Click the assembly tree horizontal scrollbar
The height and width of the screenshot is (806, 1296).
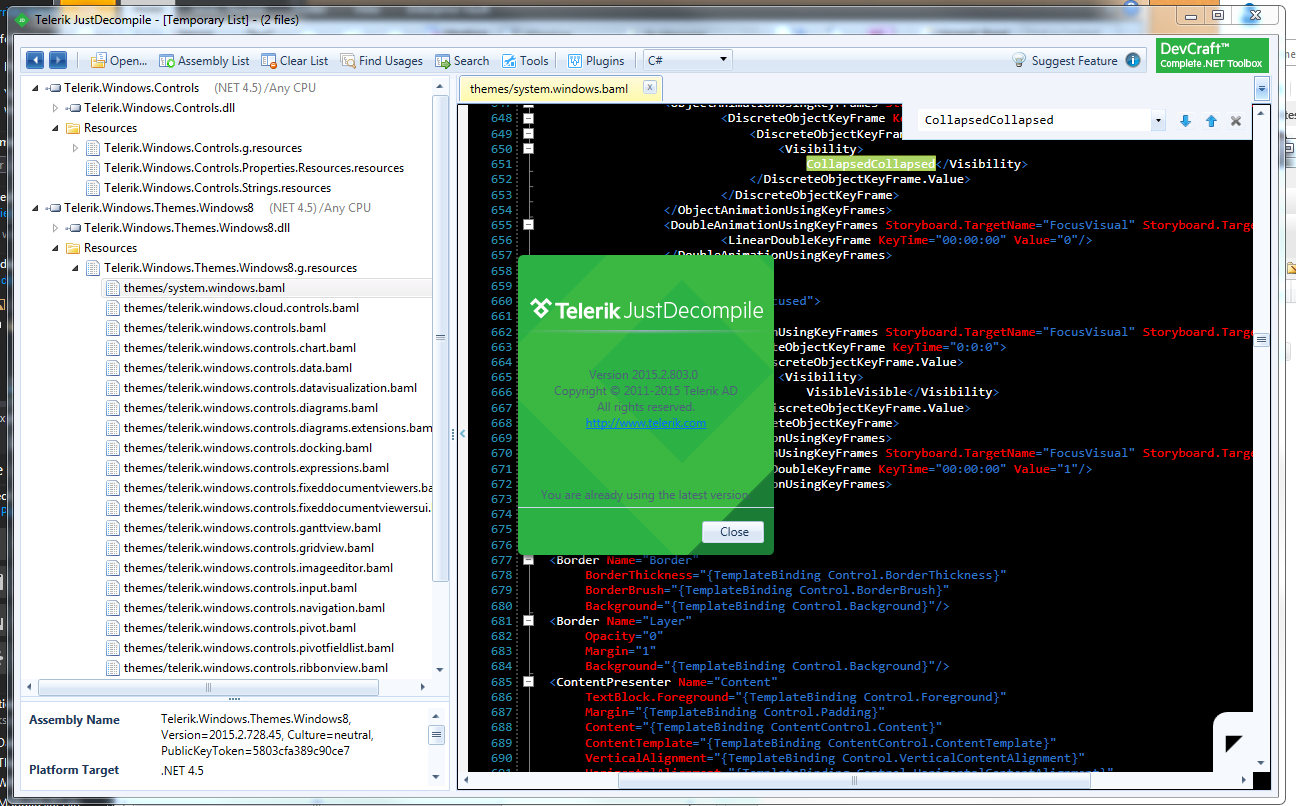[208, 687]
